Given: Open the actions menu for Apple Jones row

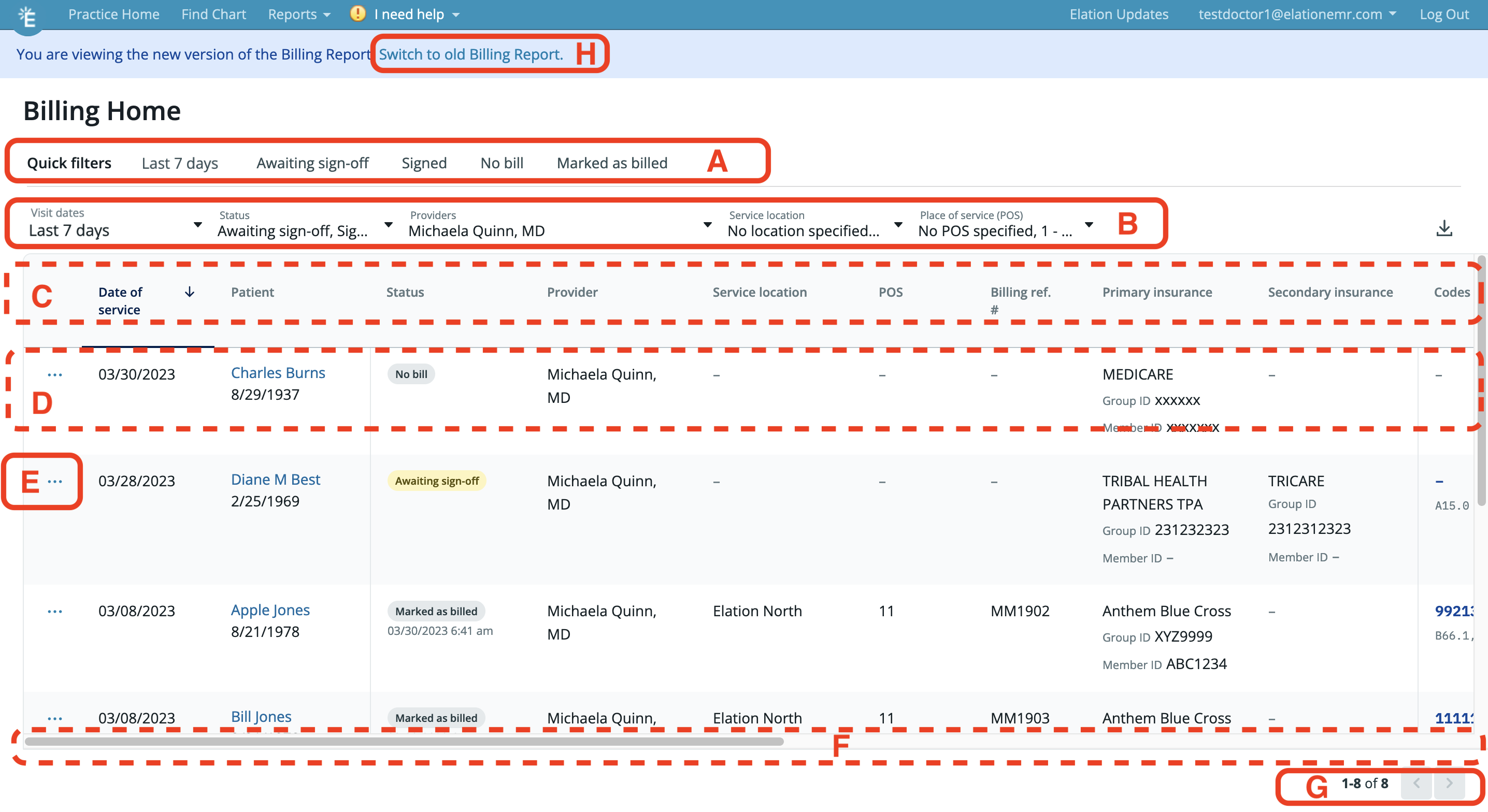Looking at the screenshot, I should (55, 611).
